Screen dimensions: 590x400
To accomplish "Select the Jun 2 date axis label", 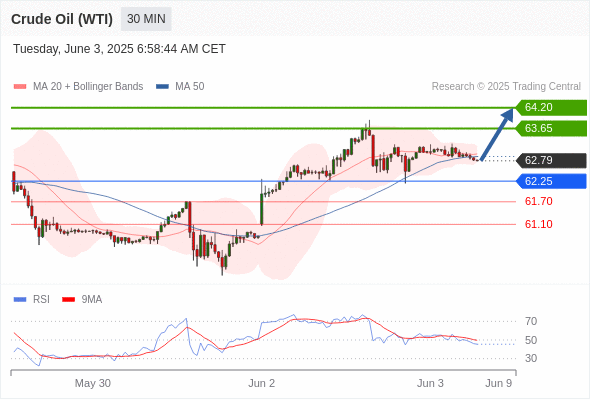I will pos(262,383).
